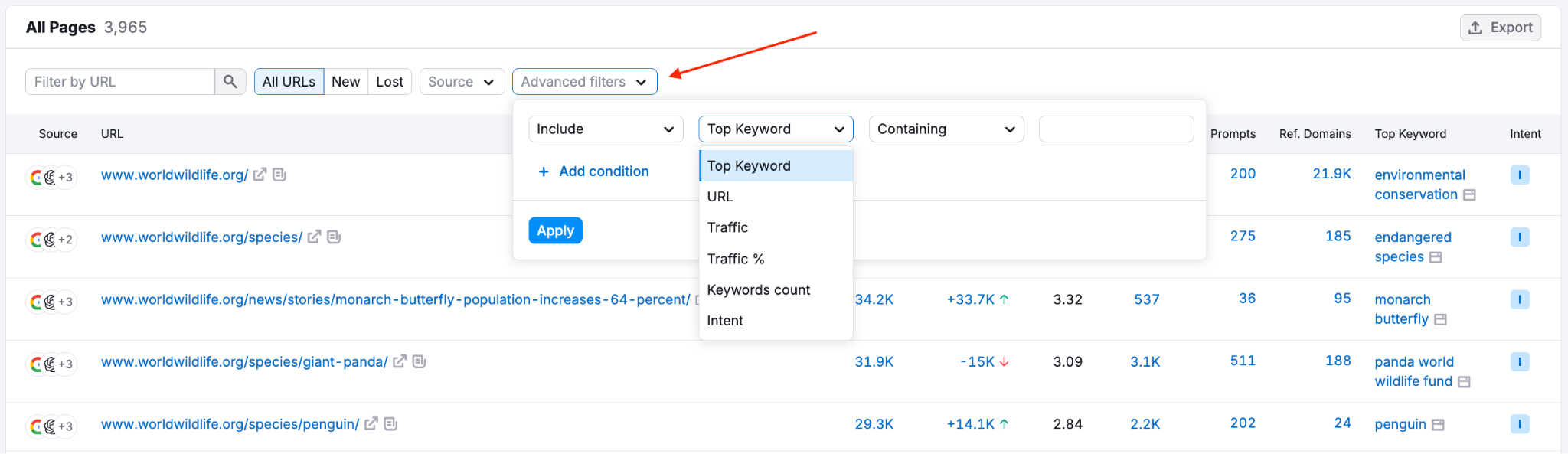Choose Intent option in the filter list
This screenshot has width=1568, height=454.
coord(776,321)
